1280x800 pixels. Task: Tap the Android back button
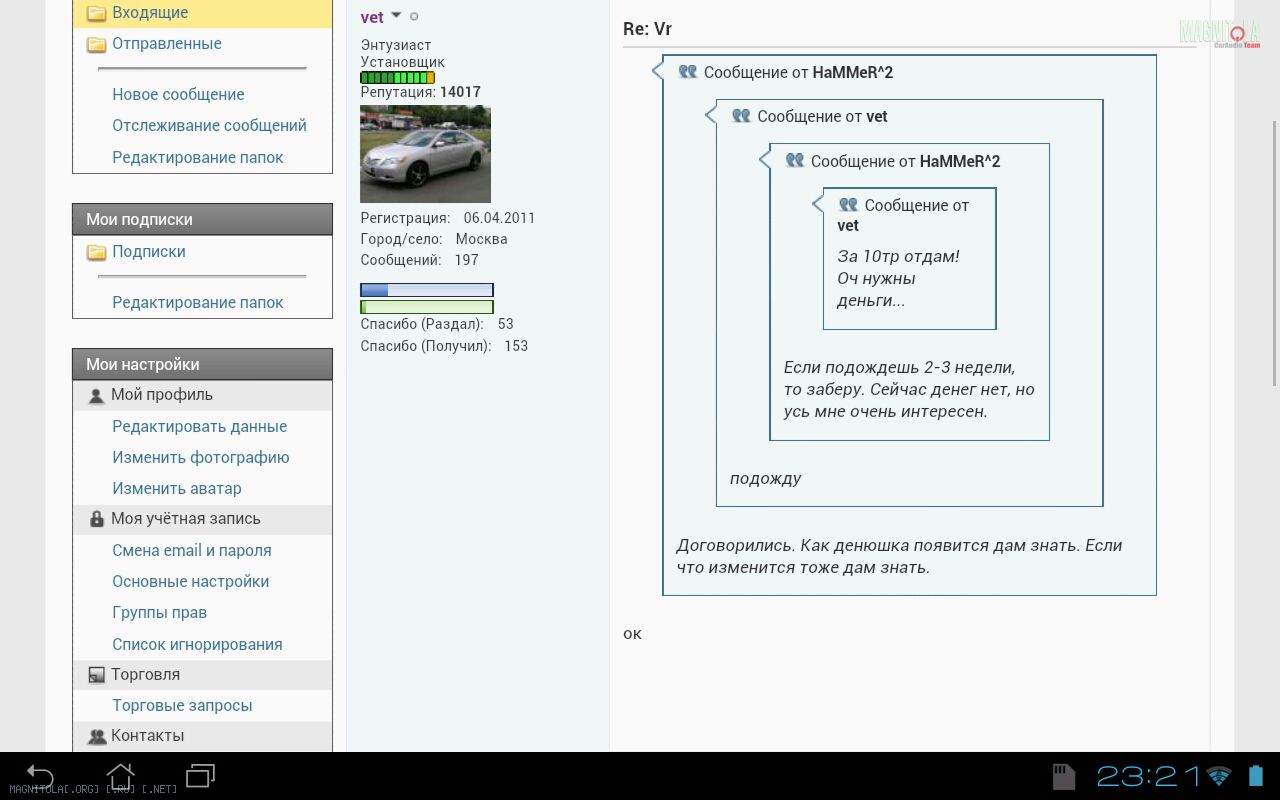tap(40, 775)
